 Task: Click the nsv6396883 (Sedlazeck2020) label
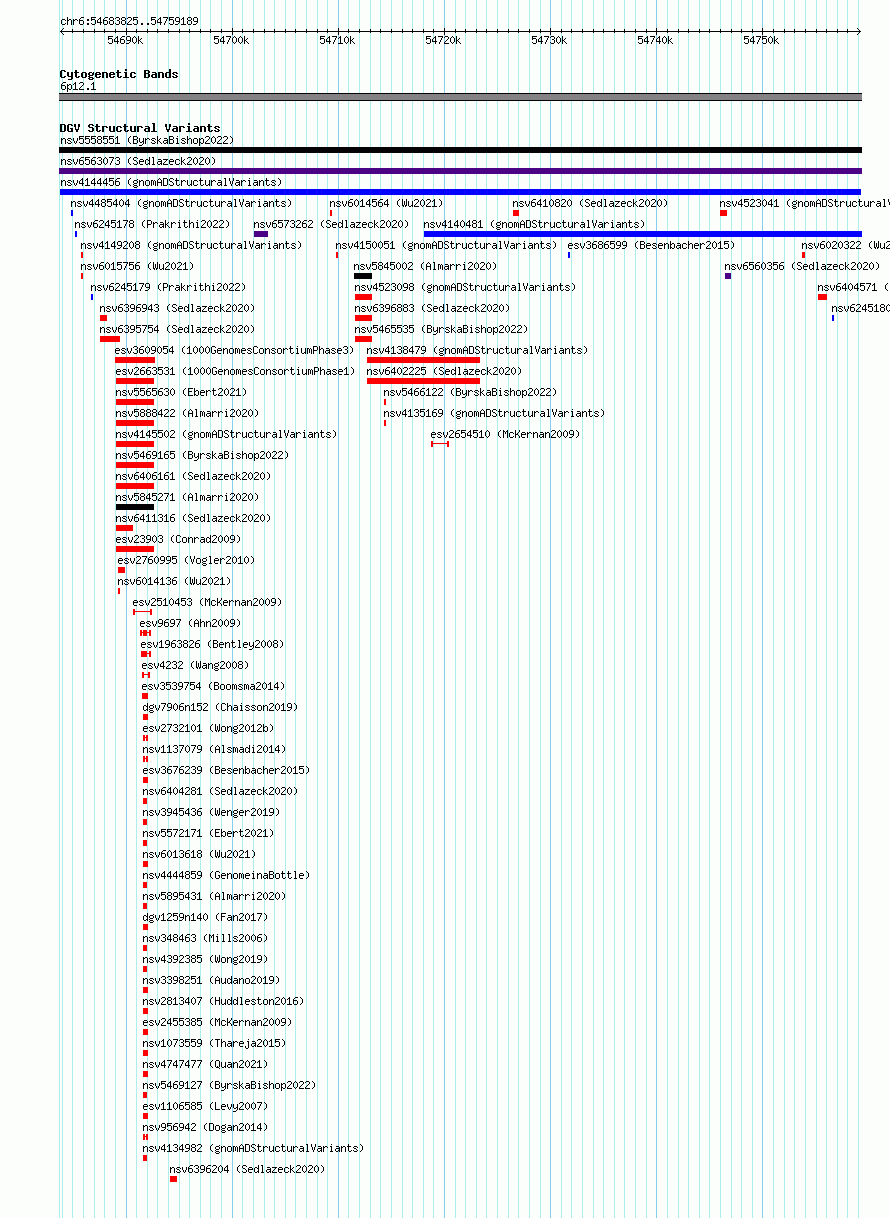432,308
